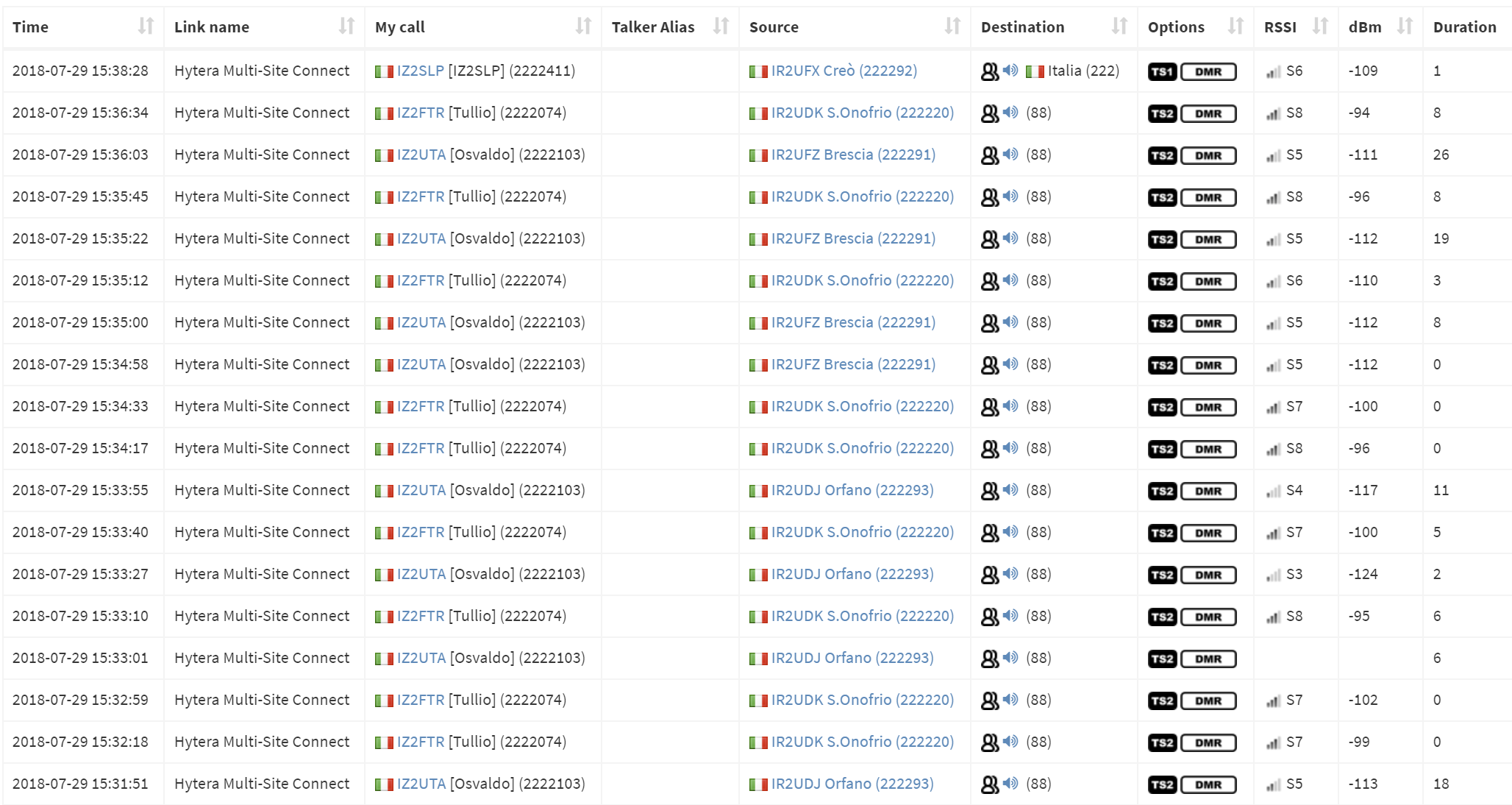Click the dBm value -94
The height and width of the screenshot is (805, 1512).
1359,113
